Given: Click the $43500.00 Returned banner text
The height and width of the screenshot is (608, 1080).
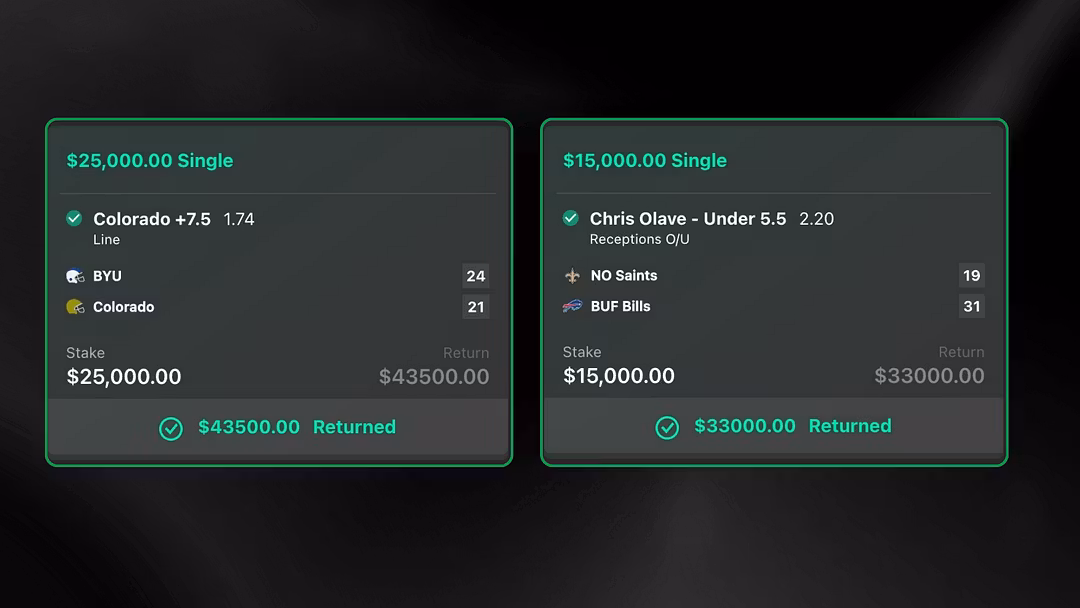Looking at the screenshot, I should 297,427.
